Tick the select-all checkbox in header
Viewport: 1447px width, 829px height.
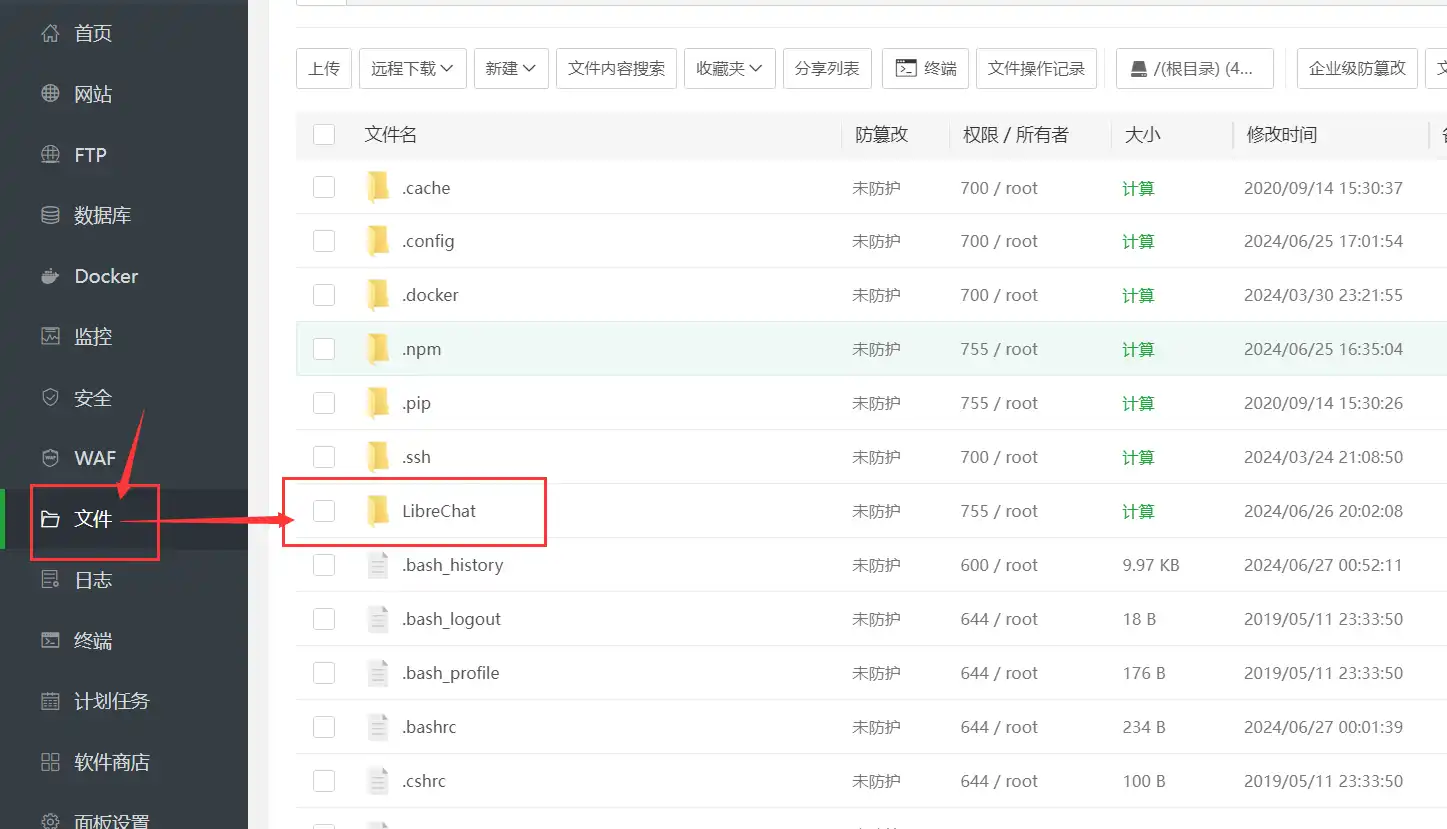[x=324, y=135]
